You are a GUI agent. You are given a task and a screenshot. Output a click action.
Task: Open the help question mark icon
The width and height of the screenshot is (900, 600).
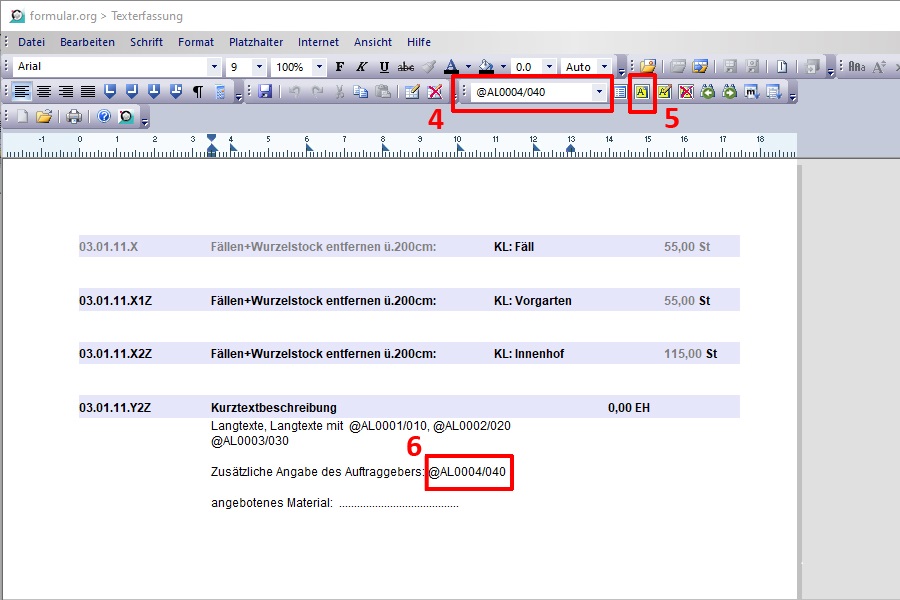103,117
